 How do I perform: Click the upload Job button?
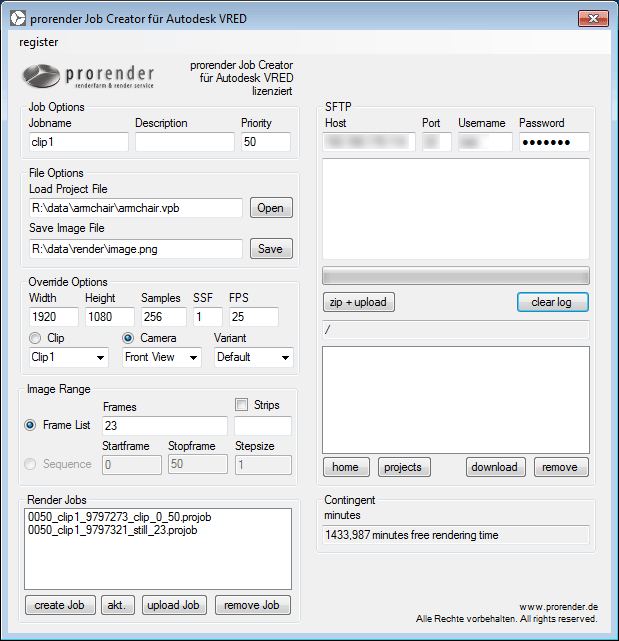tap(174, 605)
